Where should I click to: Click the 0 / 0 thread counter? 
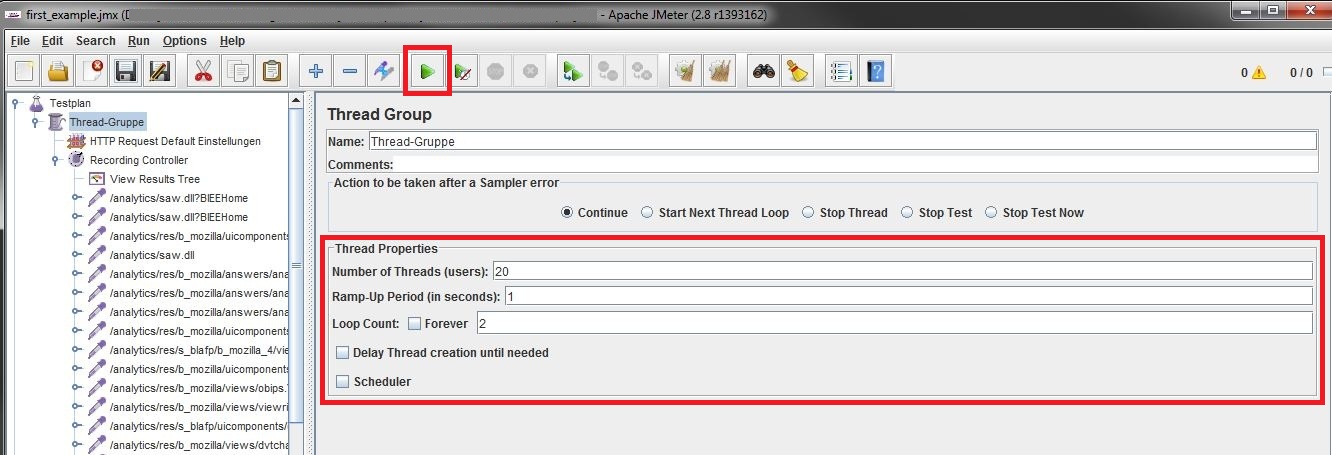pos(1301,73)
